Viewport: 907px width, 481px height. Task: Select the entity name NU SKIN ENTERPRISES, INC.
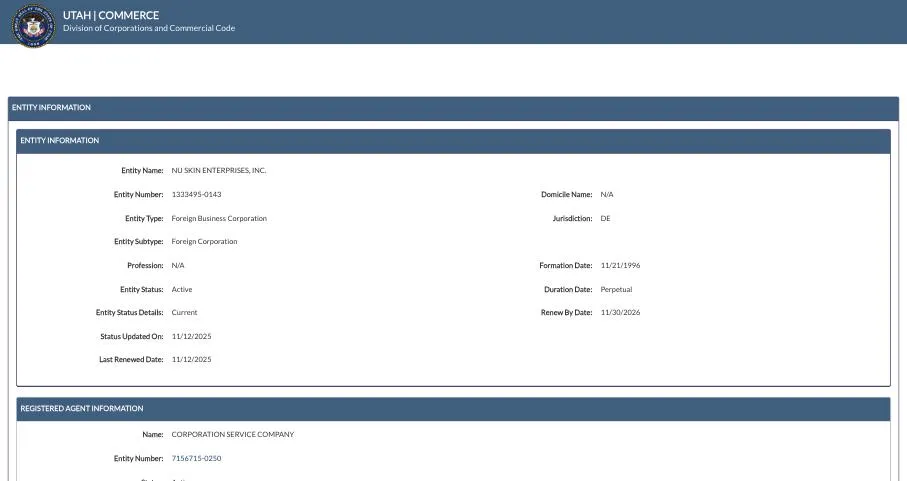click(x=219, y=171)
